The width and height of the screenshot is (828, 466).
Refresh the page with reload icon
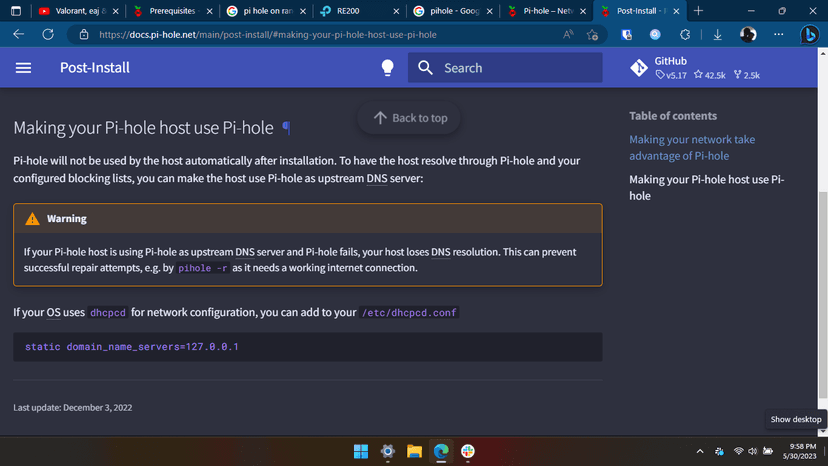(47, 34)
